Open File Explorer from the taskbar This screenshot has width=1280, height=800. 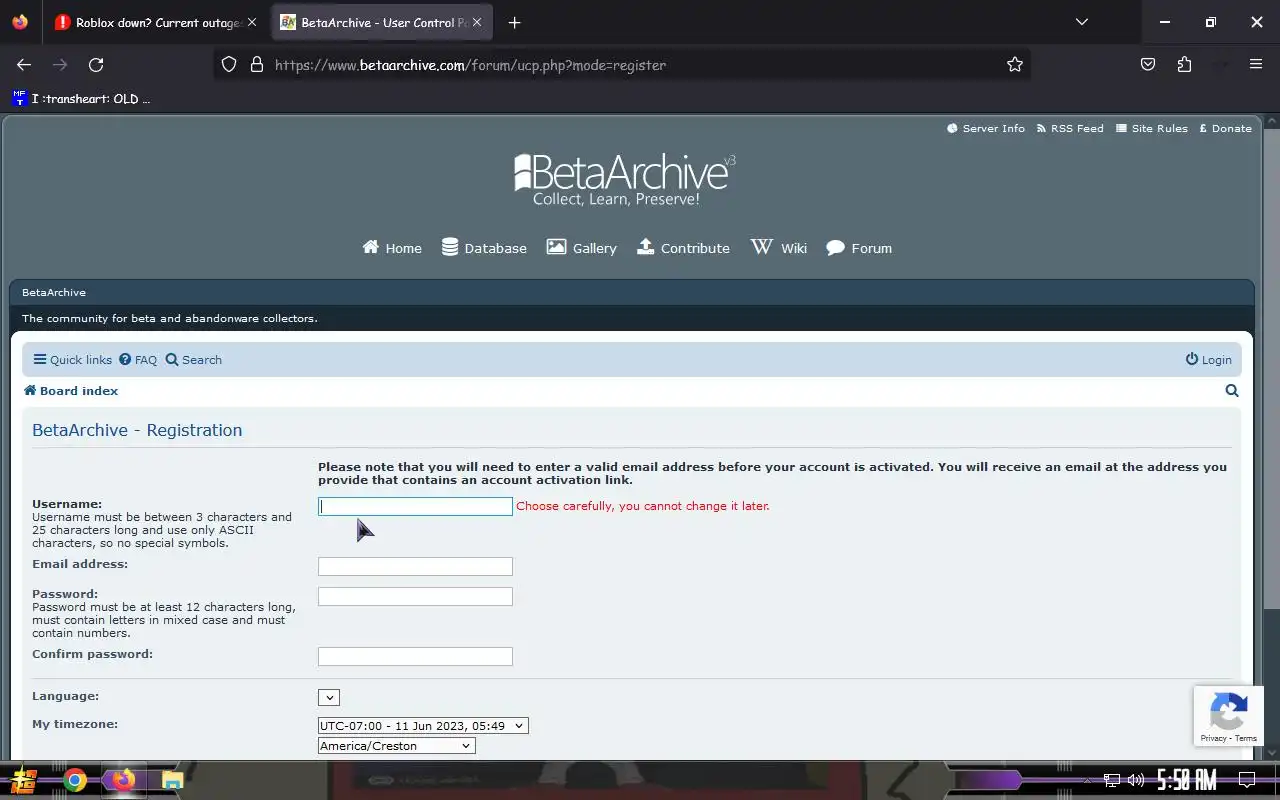tap(172, 780)
